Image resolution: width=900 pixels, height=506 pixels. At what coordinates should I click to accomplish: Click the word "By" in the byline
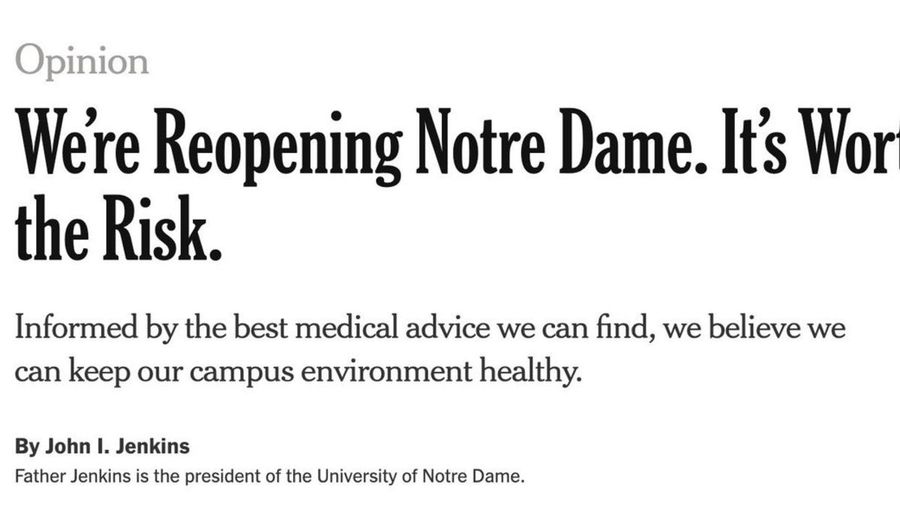[27, 447]
